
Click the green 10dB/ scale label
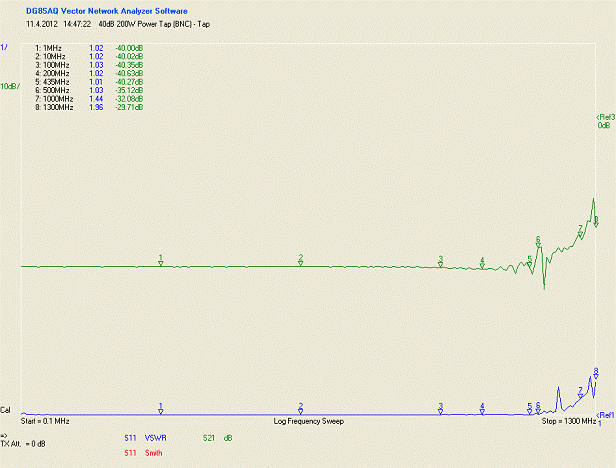[10, 87]
